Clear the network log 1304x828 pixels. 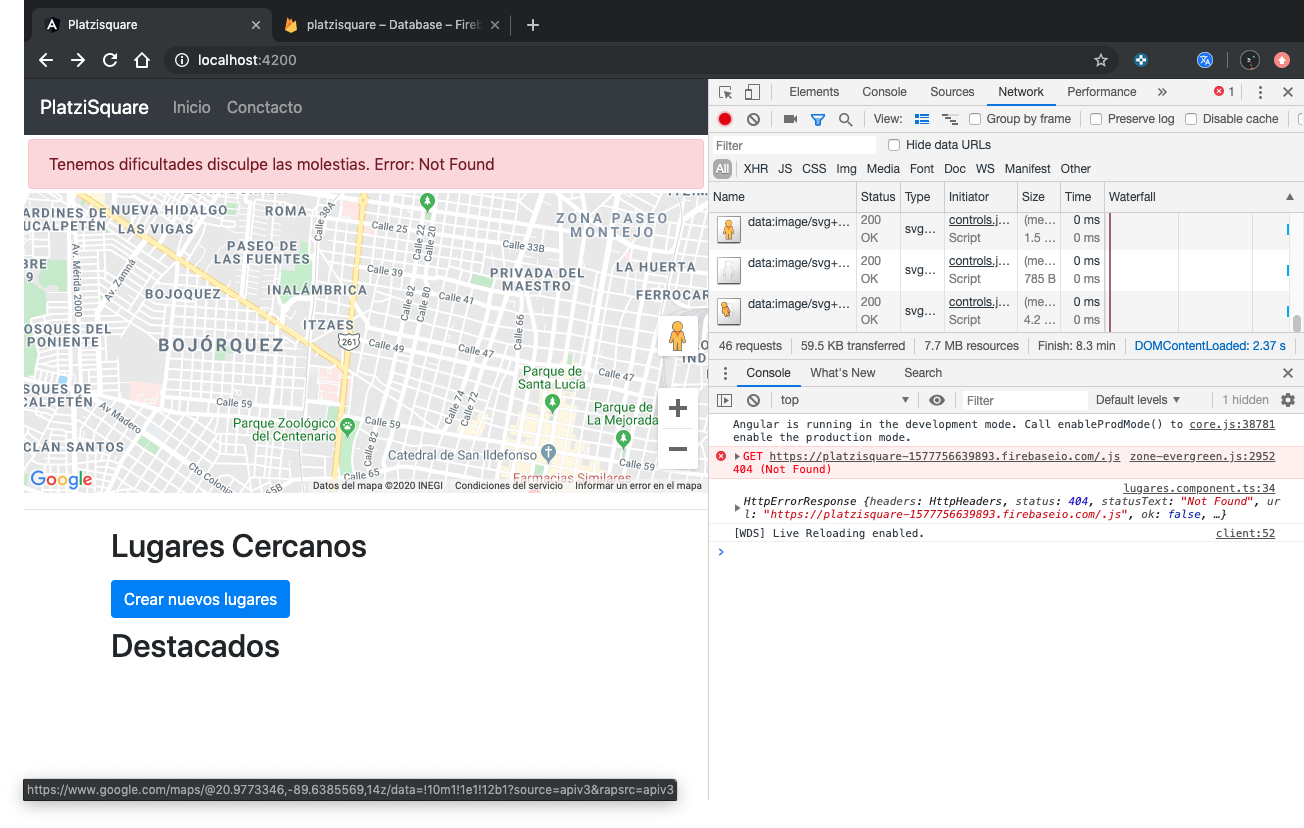coord(753,119)
